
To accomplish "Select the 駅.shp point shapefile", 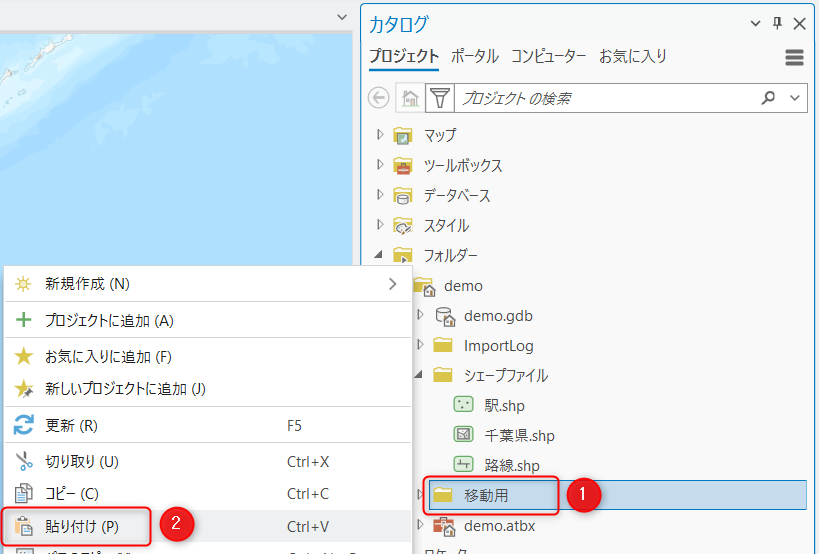I will (504, 405).
